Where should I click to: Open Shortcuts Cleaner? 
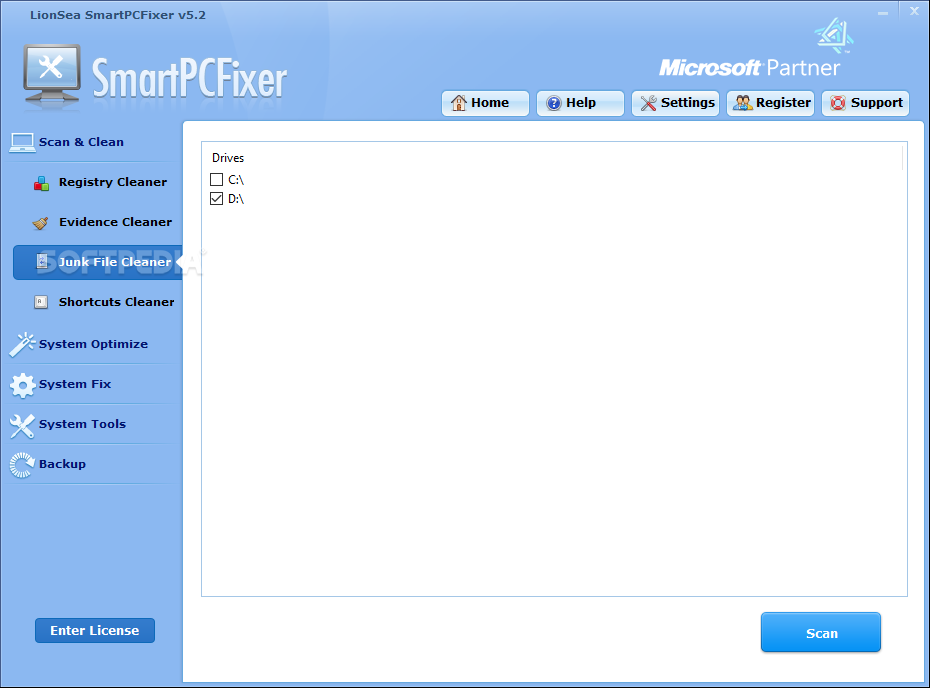(x=116, y=302)
